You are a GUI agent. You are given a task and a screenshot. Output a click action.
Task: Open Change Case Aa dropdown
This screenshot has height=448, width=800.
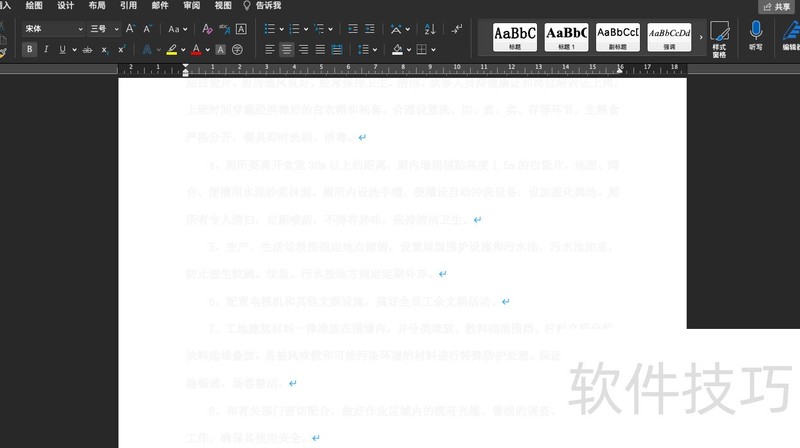click(x=178, y=29)
